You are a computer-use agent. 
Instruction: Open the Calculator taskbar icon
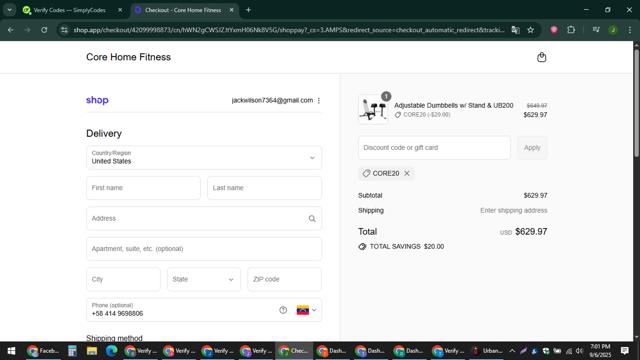click(x=72, y=351)
